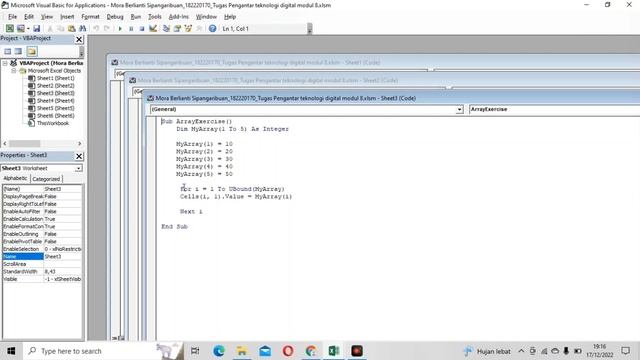Screen dimensions: 640x360
Task: Click the StandardWidth value 8,43
Action: pyautogui.click(x=62, y=271)
